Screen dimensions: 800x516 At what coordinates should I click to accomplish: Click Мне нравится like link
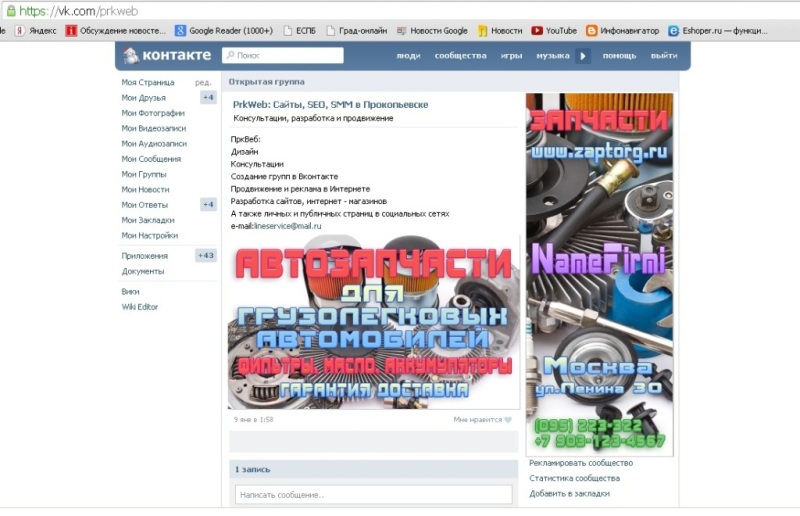pyautogui.click(x=478, y=420)
